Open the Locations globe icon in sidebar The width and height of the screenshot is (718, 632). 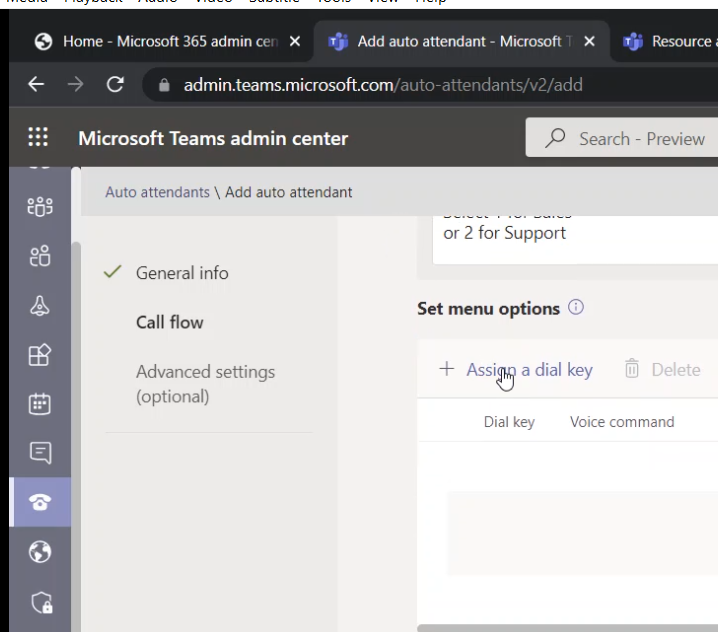click(x=40, y=552)
